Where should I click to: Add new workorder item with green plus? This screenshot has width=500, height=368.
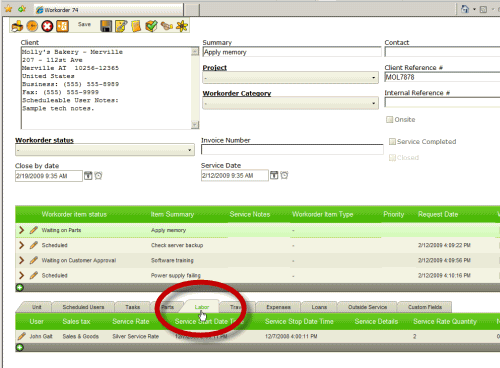point(20,287)
